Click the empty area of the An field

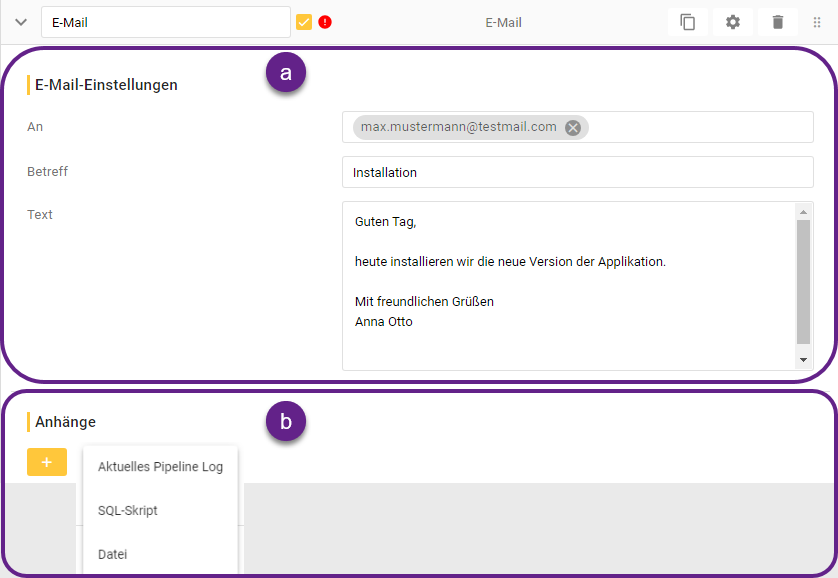coord(700,127)
